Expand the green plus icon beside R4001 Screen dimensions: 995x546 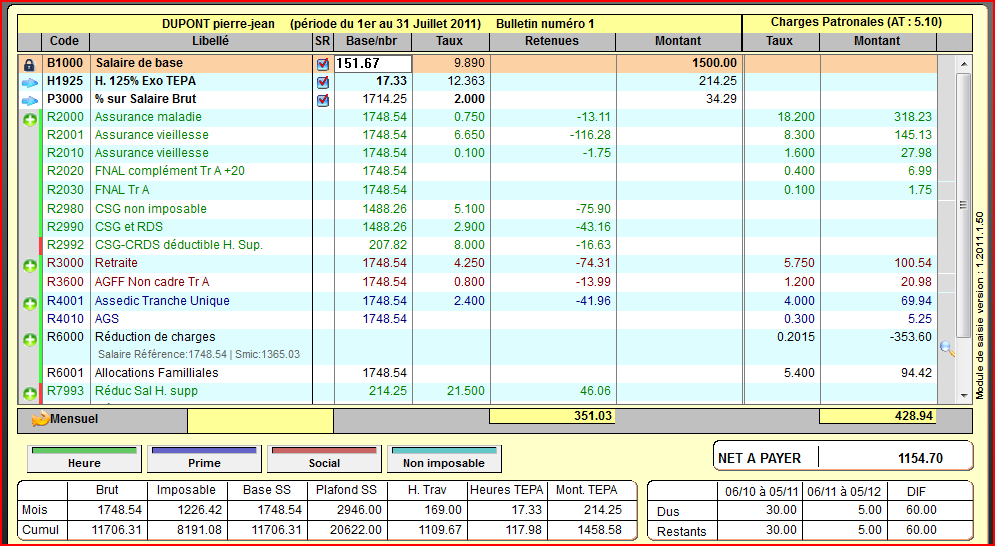point(30,303)
